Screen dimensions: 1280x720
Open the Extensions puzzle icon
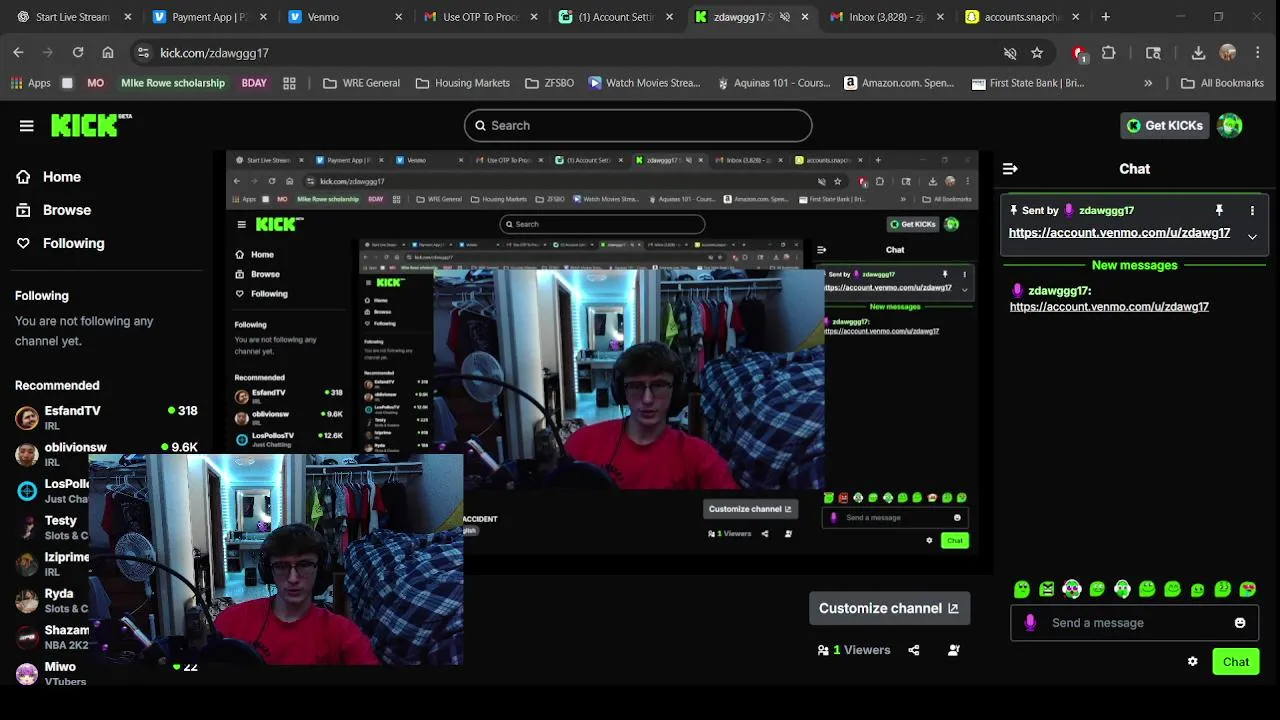click(x=1109, y=53)
